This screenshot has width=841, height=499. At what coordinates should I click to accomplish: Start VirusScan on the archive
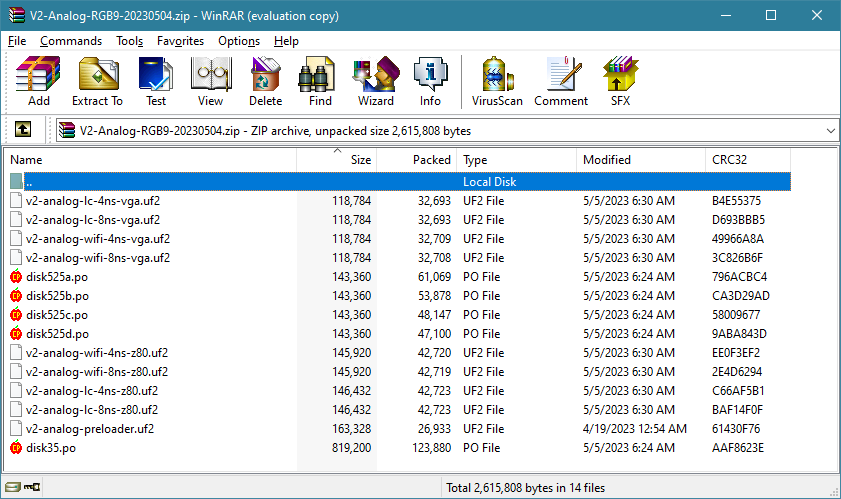pyautogui.click(x=497, y=82)
